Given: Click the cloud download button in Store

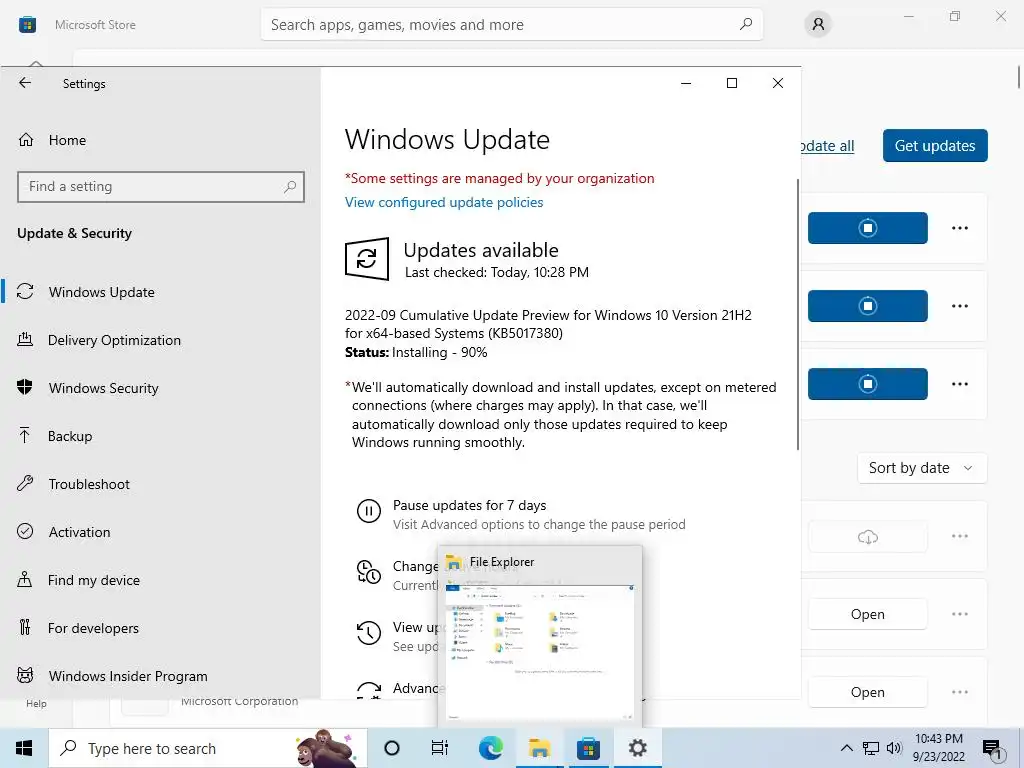Looking at the screenshot, I should 867,537.
